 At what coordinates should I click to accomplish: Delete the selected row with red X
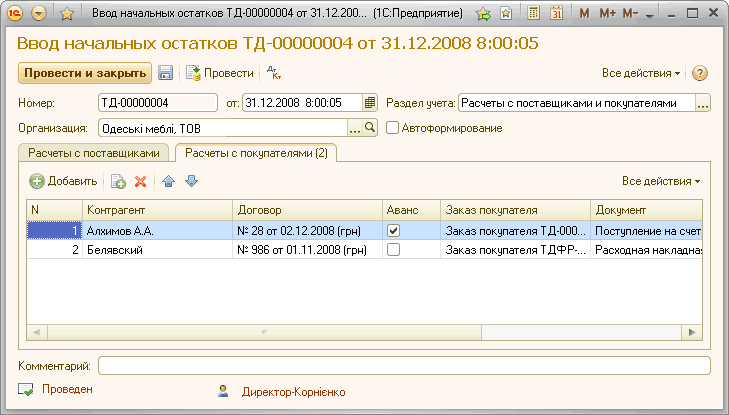tap(141, 181)
